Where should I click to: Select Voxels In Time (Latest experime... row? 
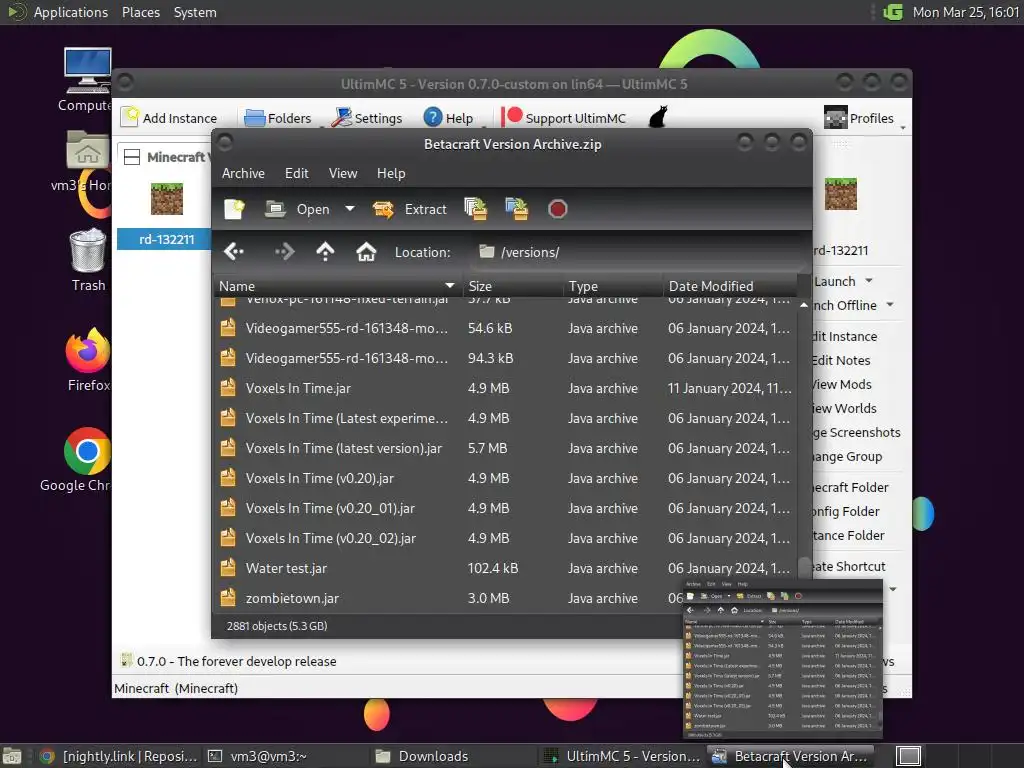pyautogui.click(x=506, y=418)
